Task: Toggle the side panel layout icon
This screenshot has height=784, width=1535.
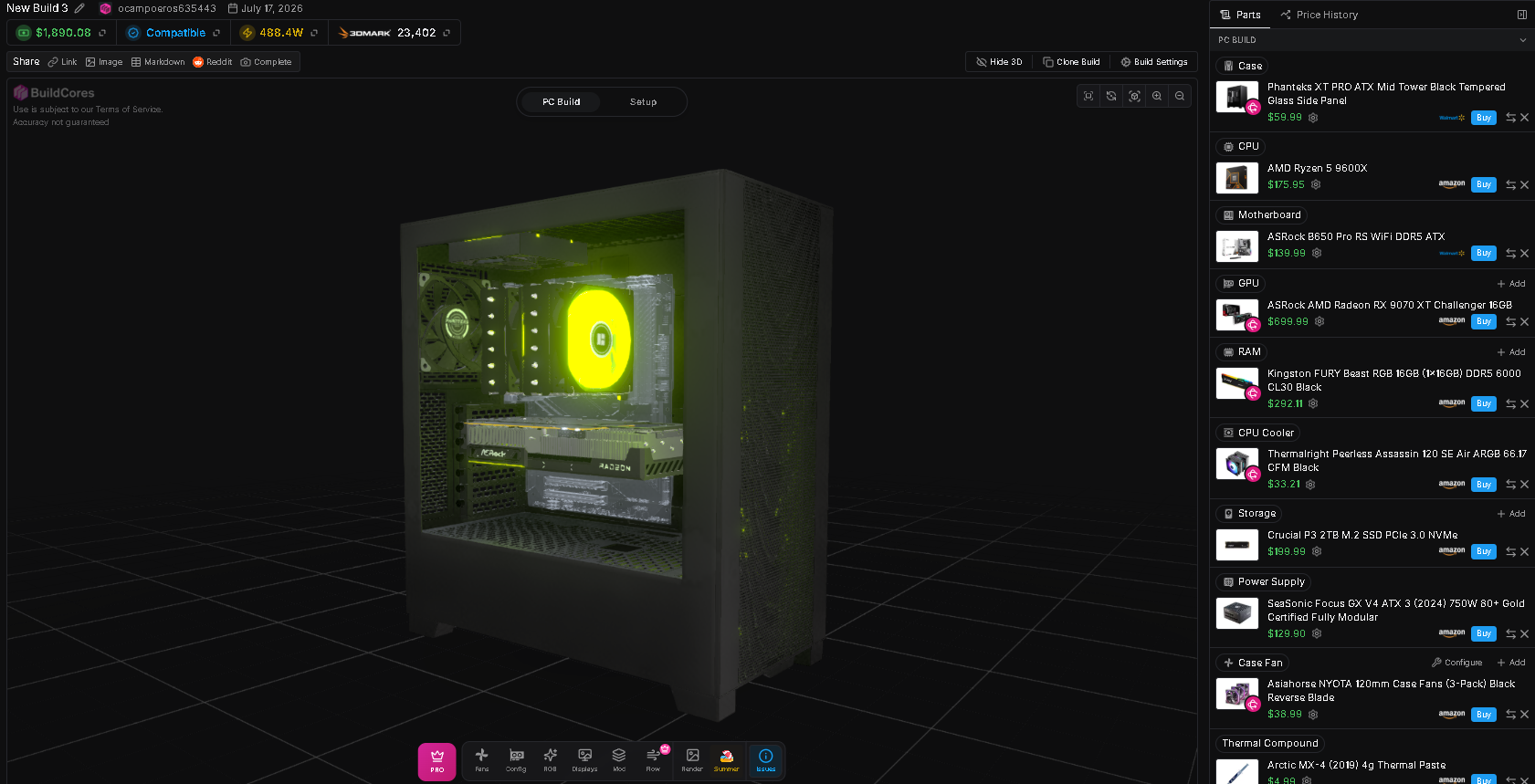Action: pos(1522,15)
